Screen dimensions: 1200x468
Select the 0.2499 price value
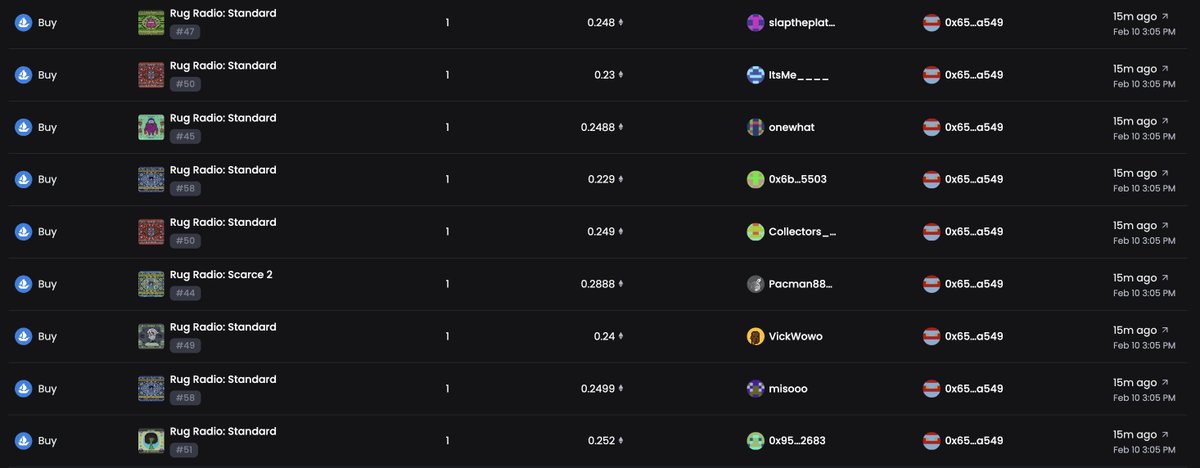pyautogui.click(x=598, y=388)
